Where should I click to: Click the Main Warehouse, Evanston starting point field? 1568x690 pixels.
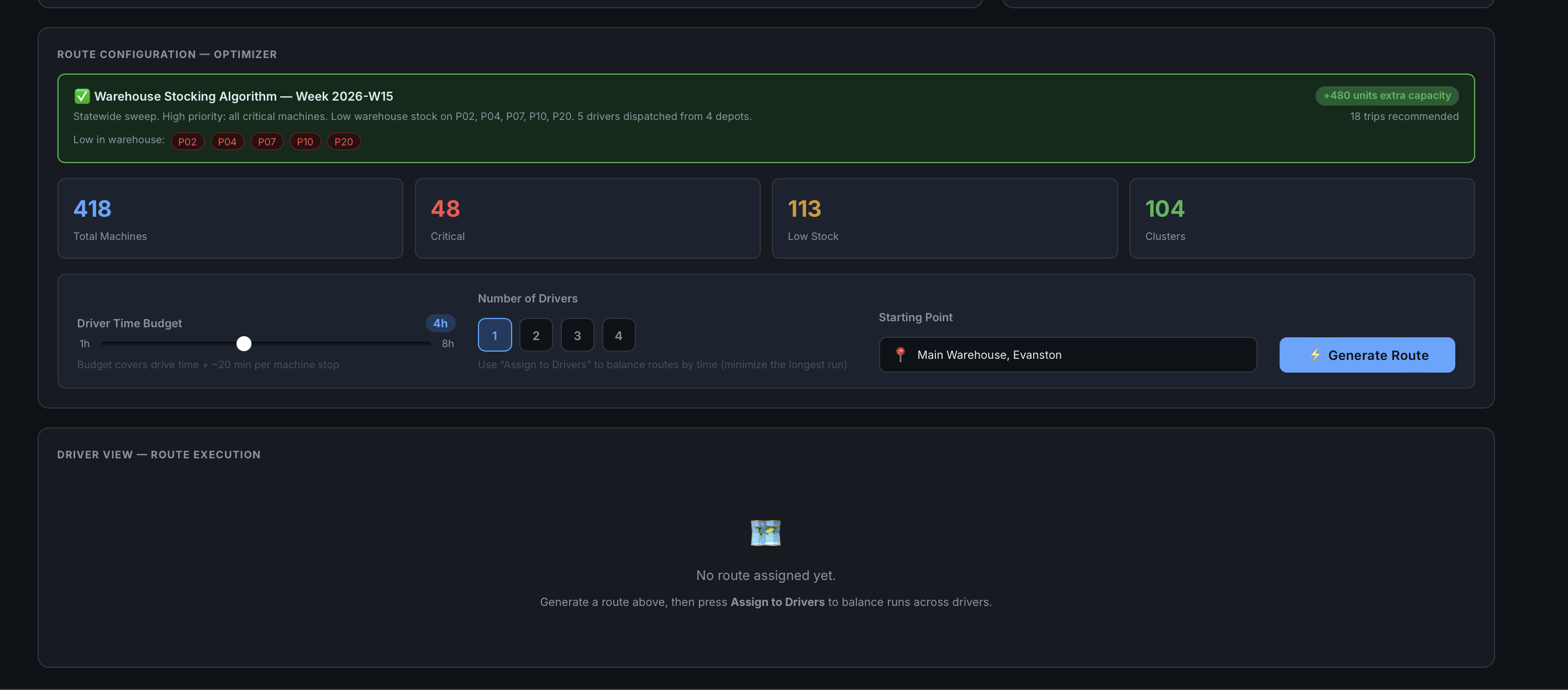pos(1067,354)
